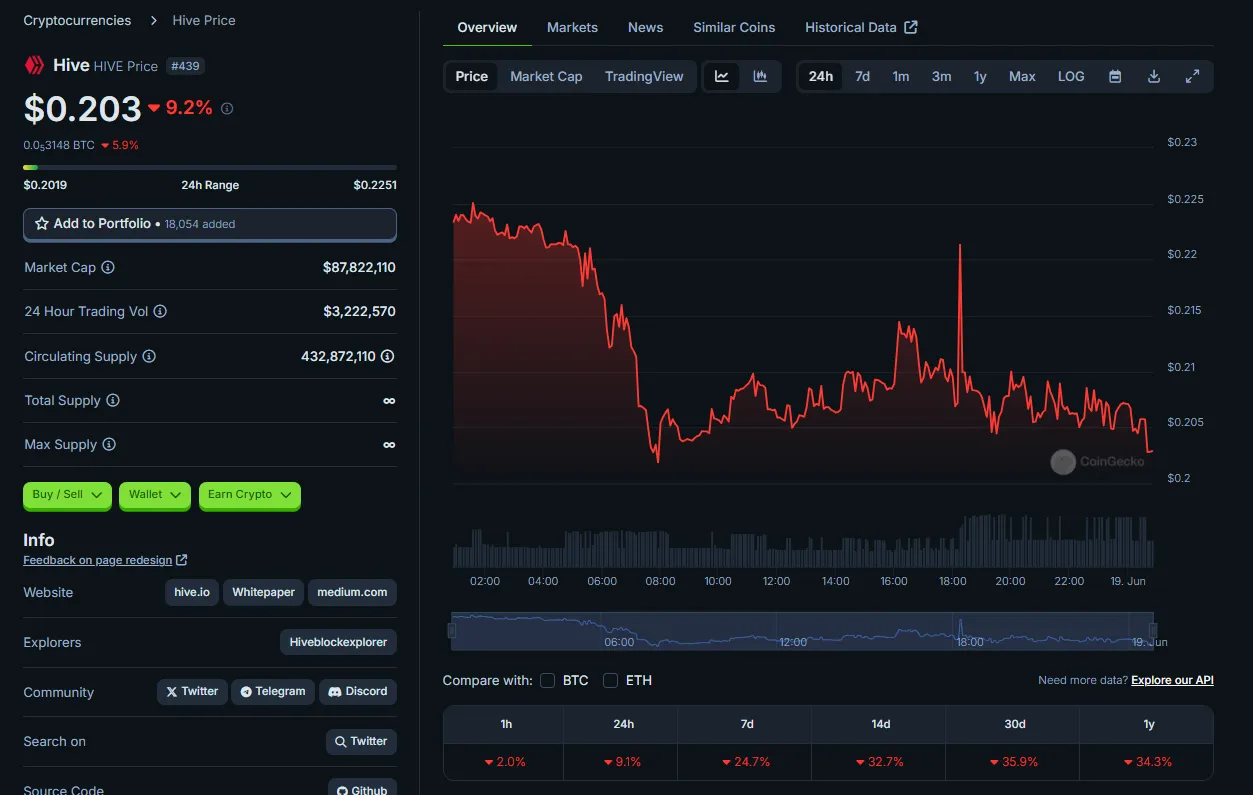This screenshot has height=795, width=1253.
Task: Expand the Wallet dropdown
Action: pyautogui.click(x=155, y=495)
